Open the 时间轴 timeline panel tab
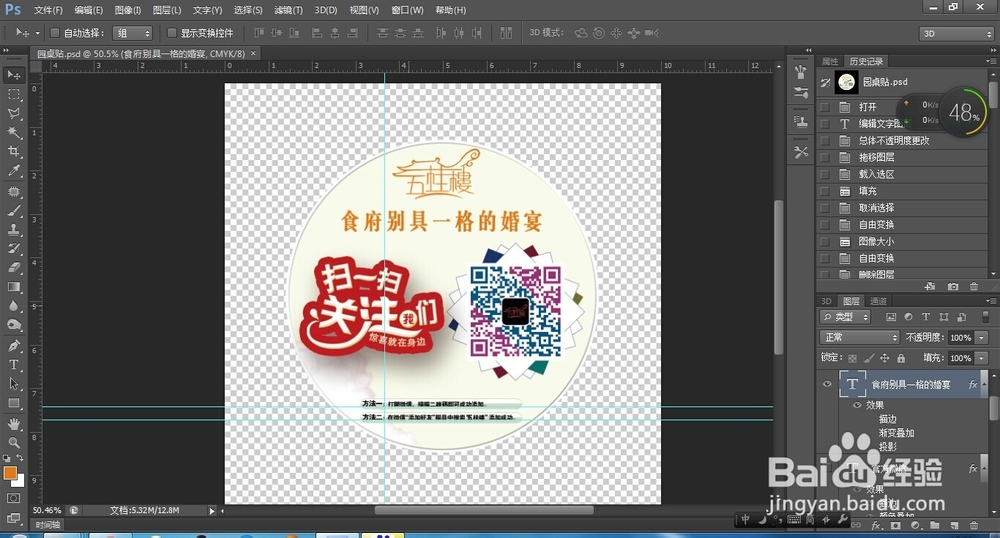This screenshot has height=538, width=1000. [x=48, y=525]
